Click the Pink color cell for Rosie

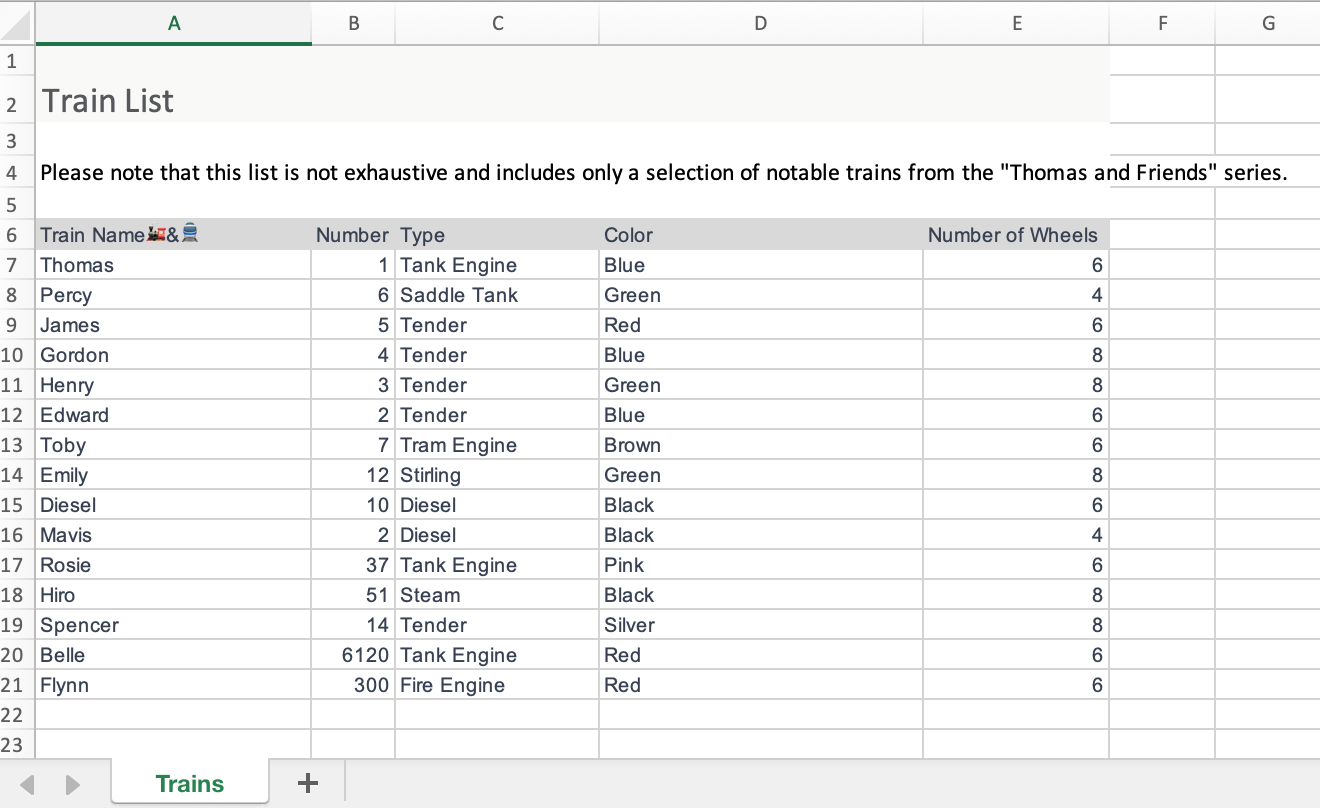click(624, 565)
